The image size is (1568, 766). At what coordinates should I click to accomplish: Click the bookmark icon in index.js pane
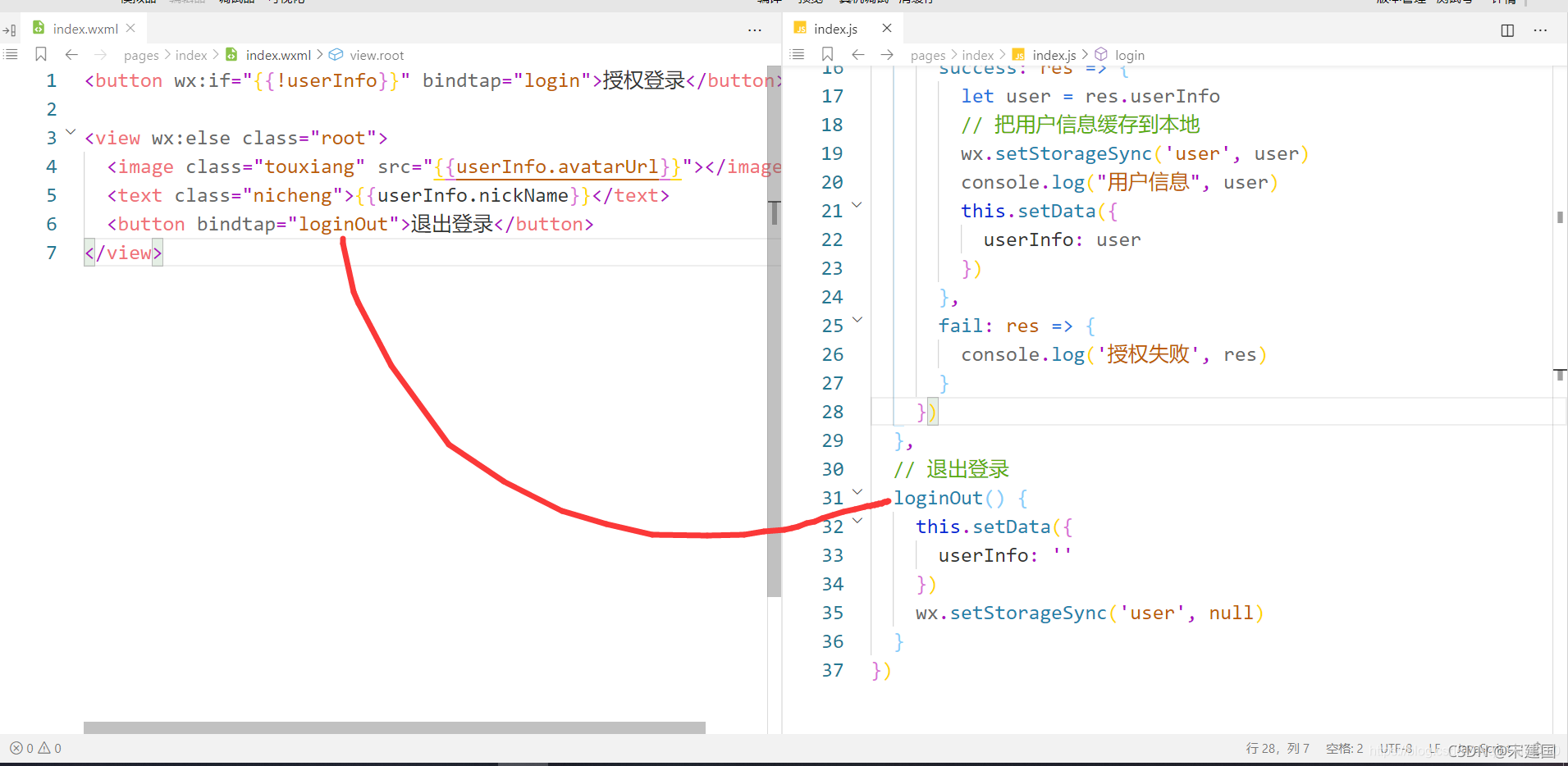[827, 54]
